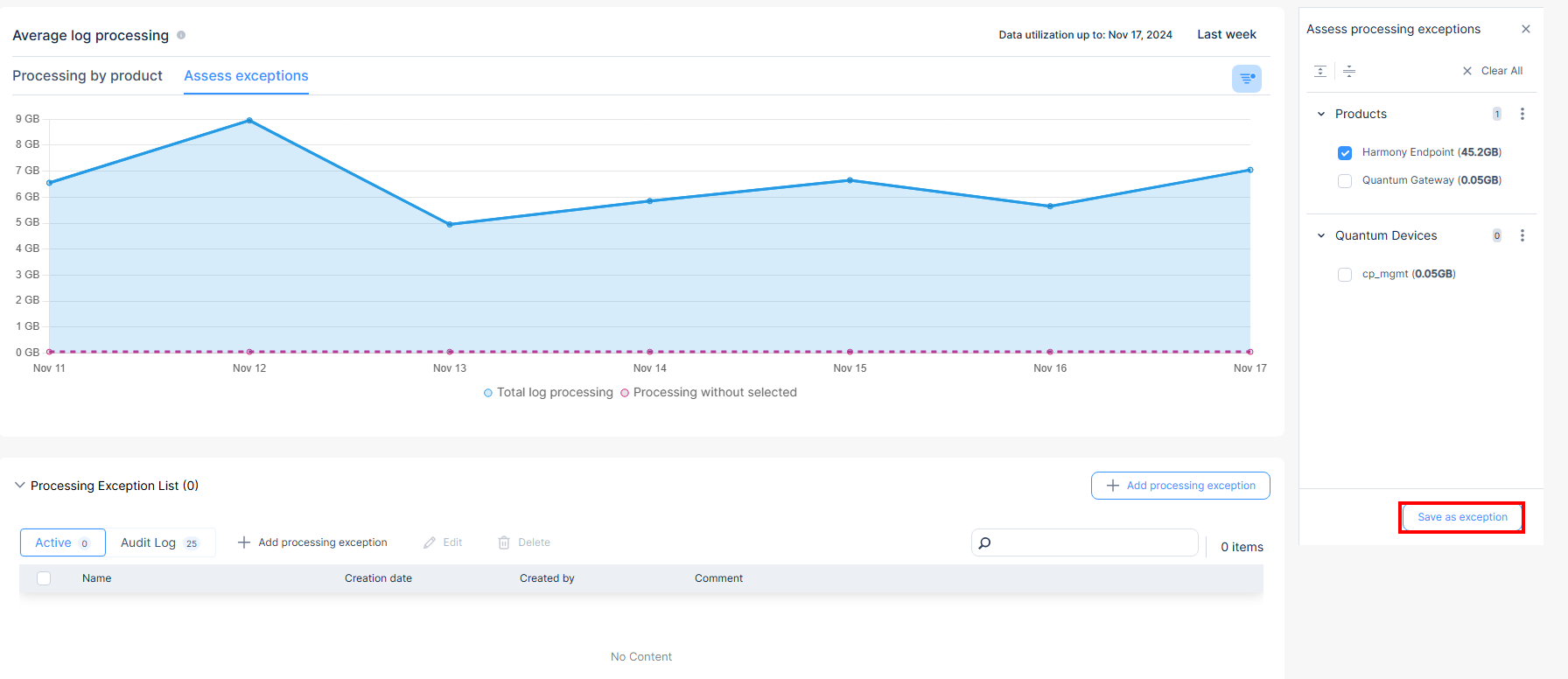Click the outlined Add processing exception button
Screen dimensions: 1568x679
(x=1180, y=486)
